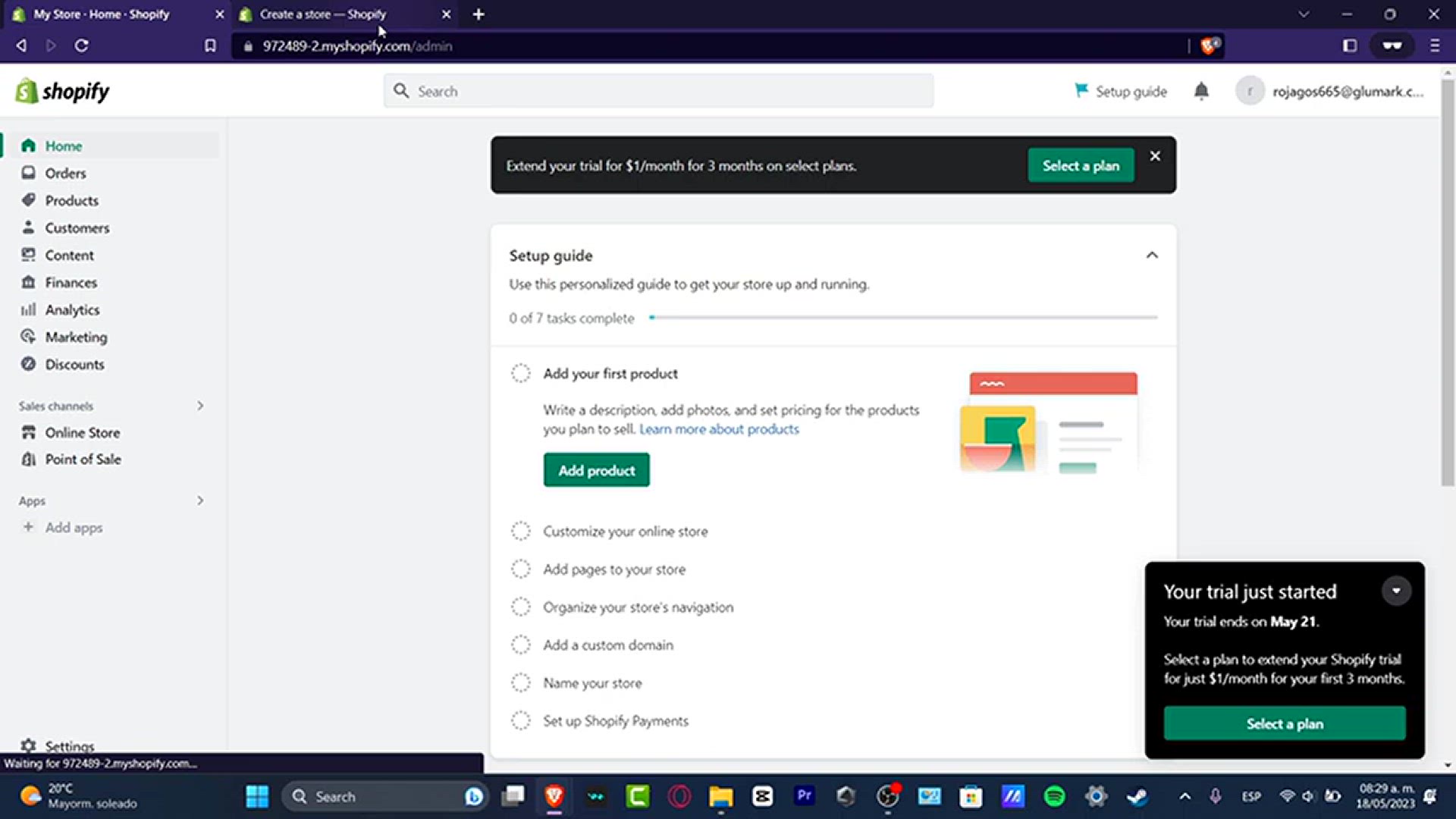Viewport: 1456px width, 819px height.
Task: Open a new browser tab
Action: point(479,14)
